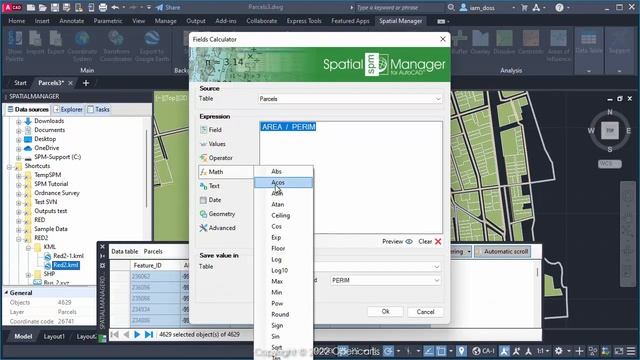Switch to the Tasks palette tab

[x=98, y=109]
